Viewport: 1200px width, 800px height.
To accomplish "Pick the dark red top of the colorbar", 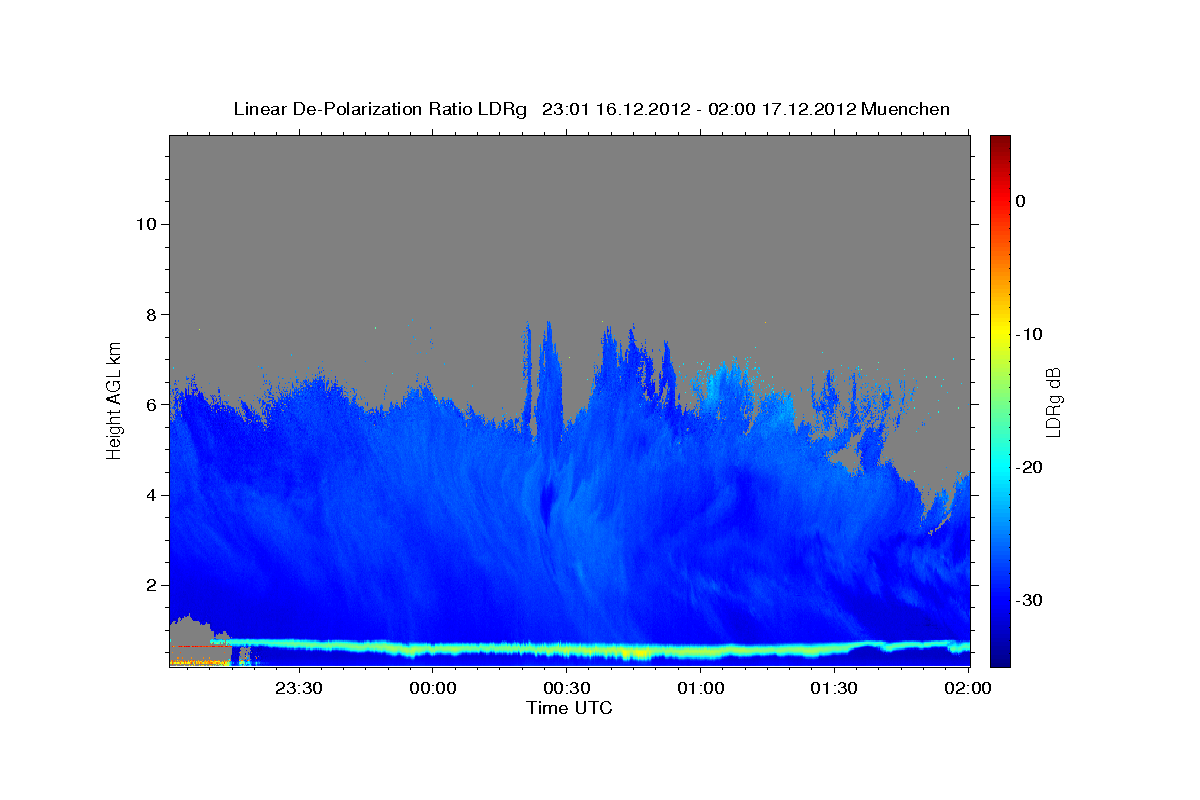I will [1000, 145].
